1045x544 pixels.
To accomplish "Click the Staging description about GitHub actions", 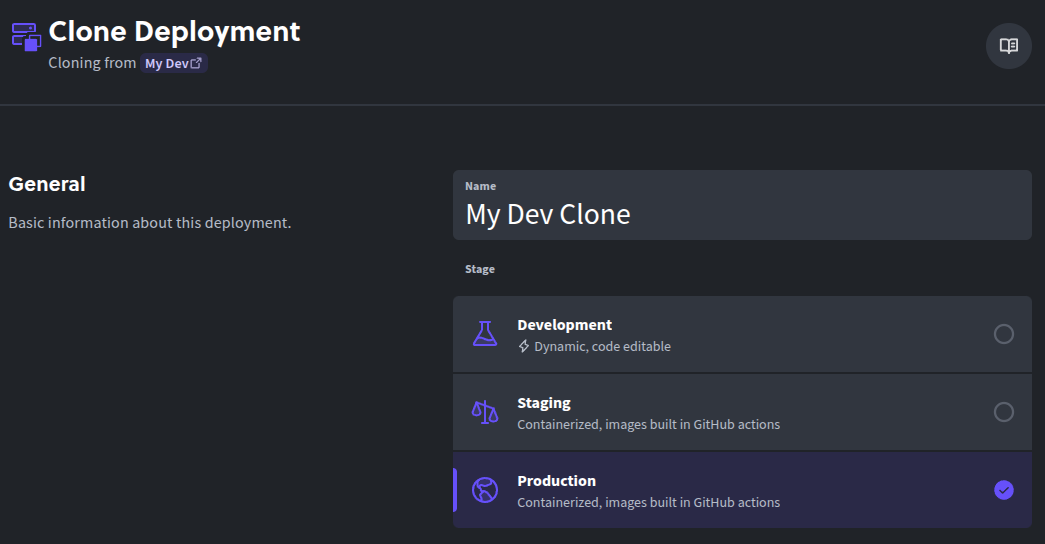I will [x=648, y=425].
